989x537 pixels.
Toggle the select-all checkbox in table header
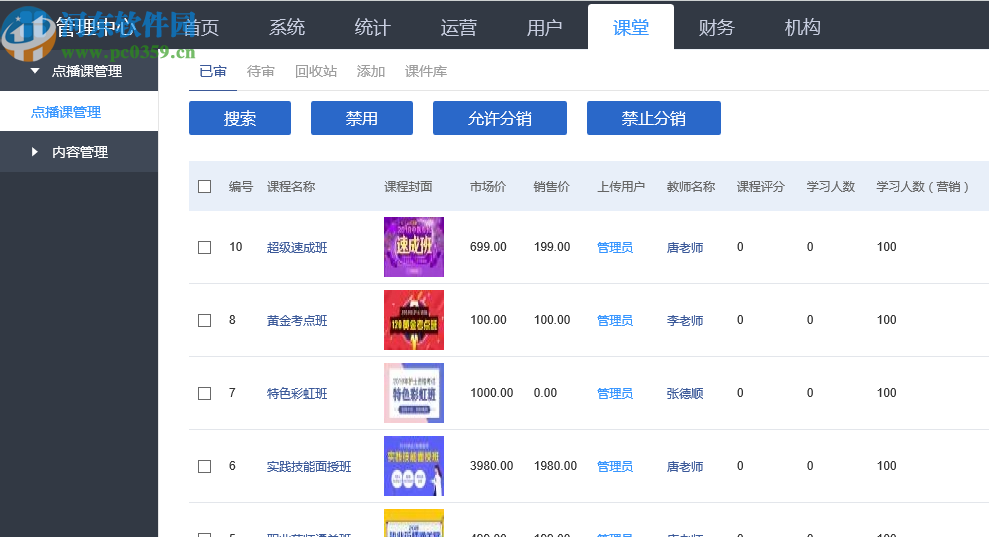204,187
